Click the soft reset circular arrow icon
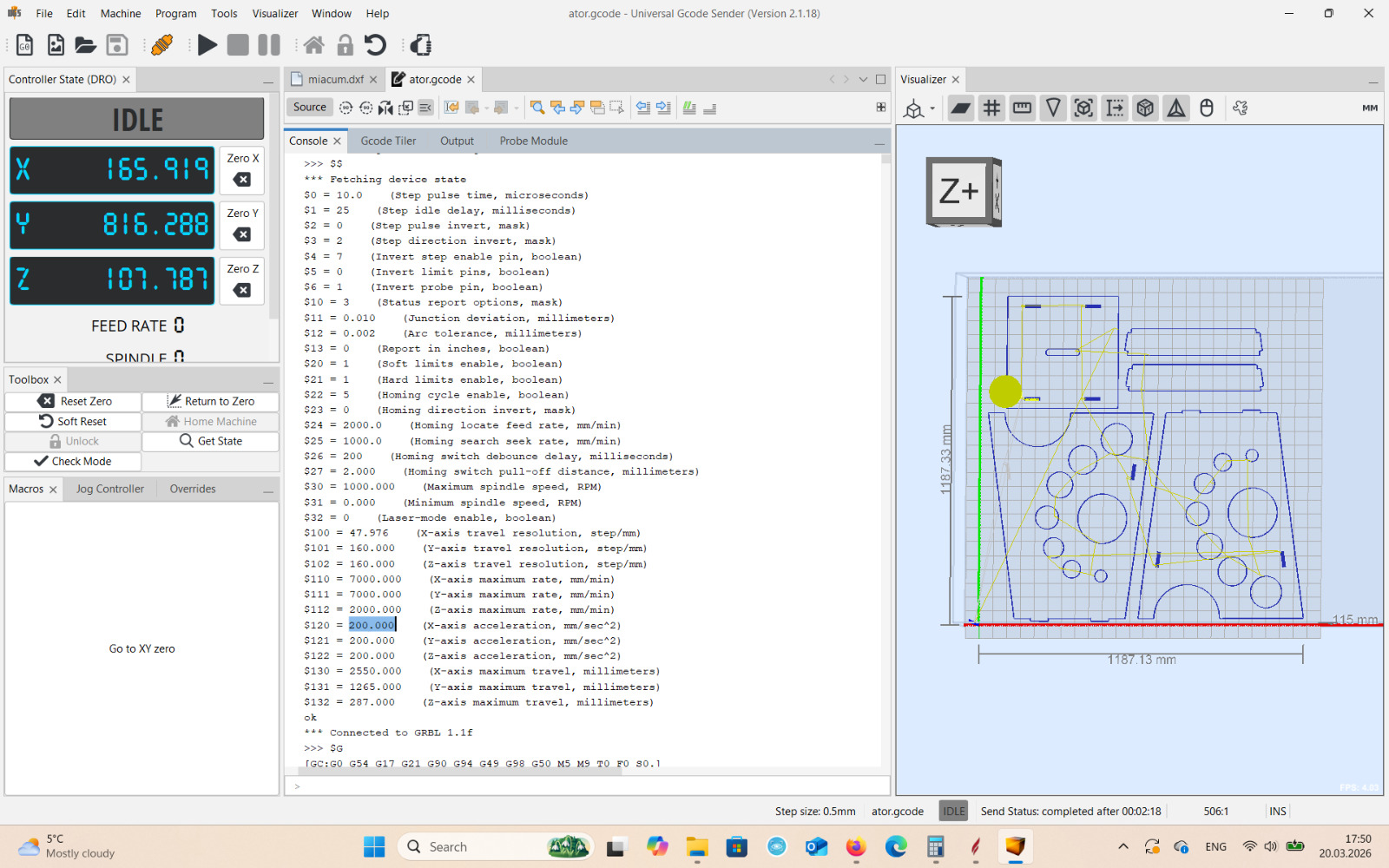1389x868 pixels. 375,44
